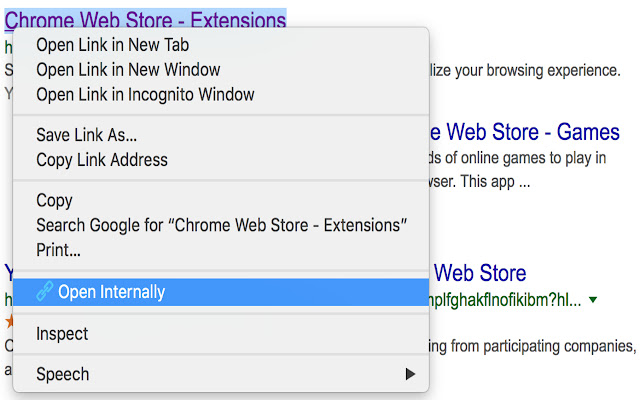The width and height of the screenshot is (640, 400).
Task: Choose Save Link As… from the context menu
Action: tap(86, 135)
